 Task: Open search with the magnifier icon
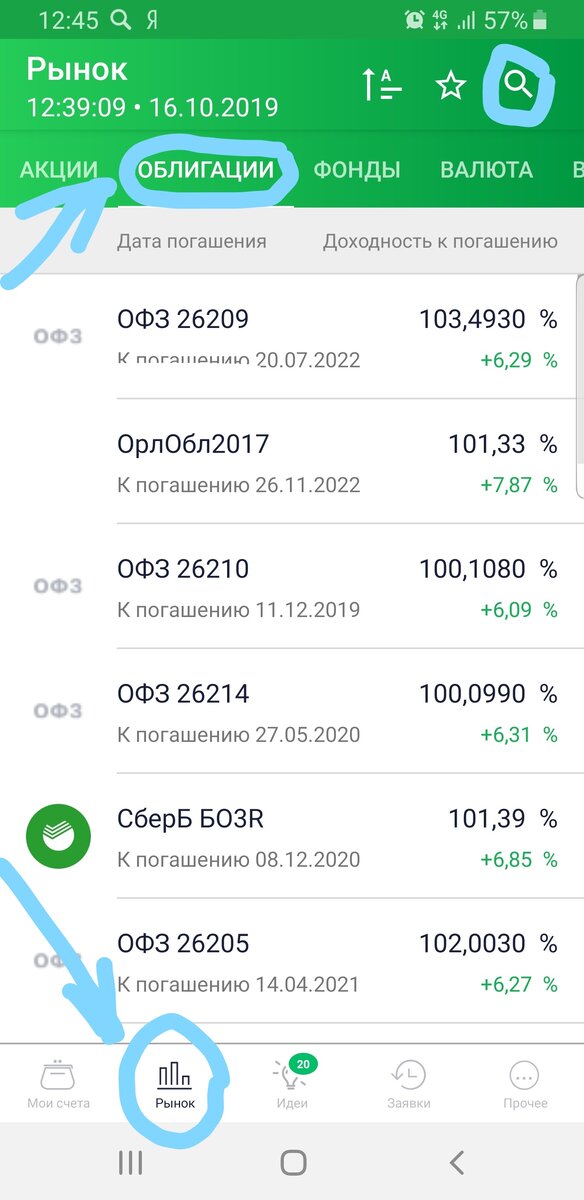click(520, 86)
